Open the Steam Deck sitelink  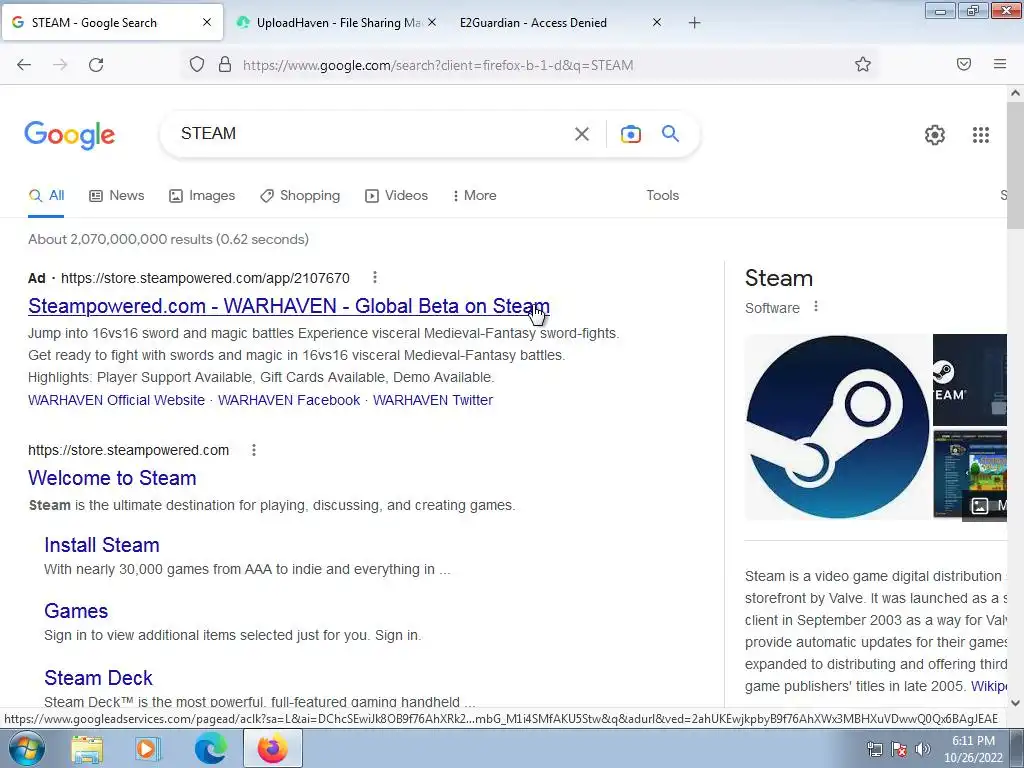point(99,678)
